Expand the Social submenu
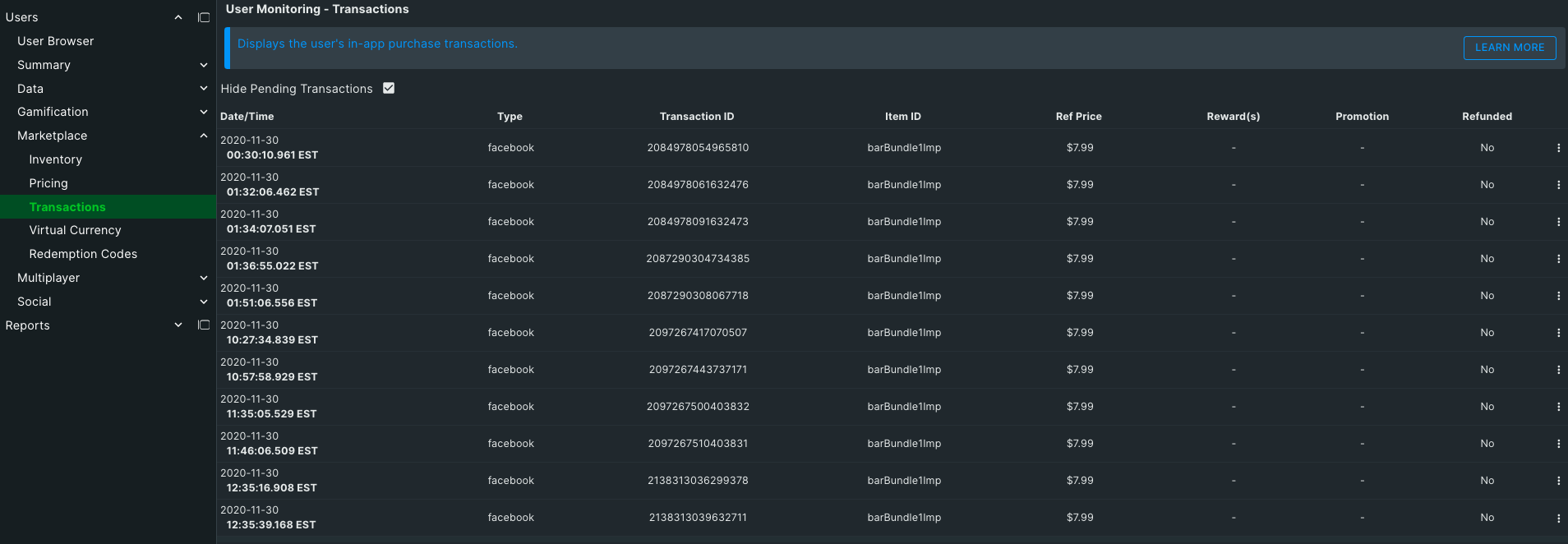Screen dimensions: 1568x544 pyautogui.click(x=204, y=302)
